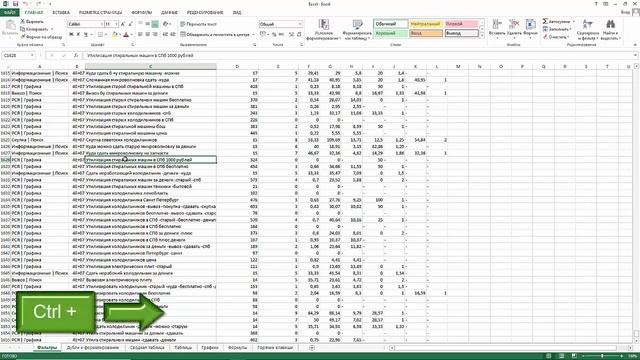Click the comma style (000) icon

281,35
